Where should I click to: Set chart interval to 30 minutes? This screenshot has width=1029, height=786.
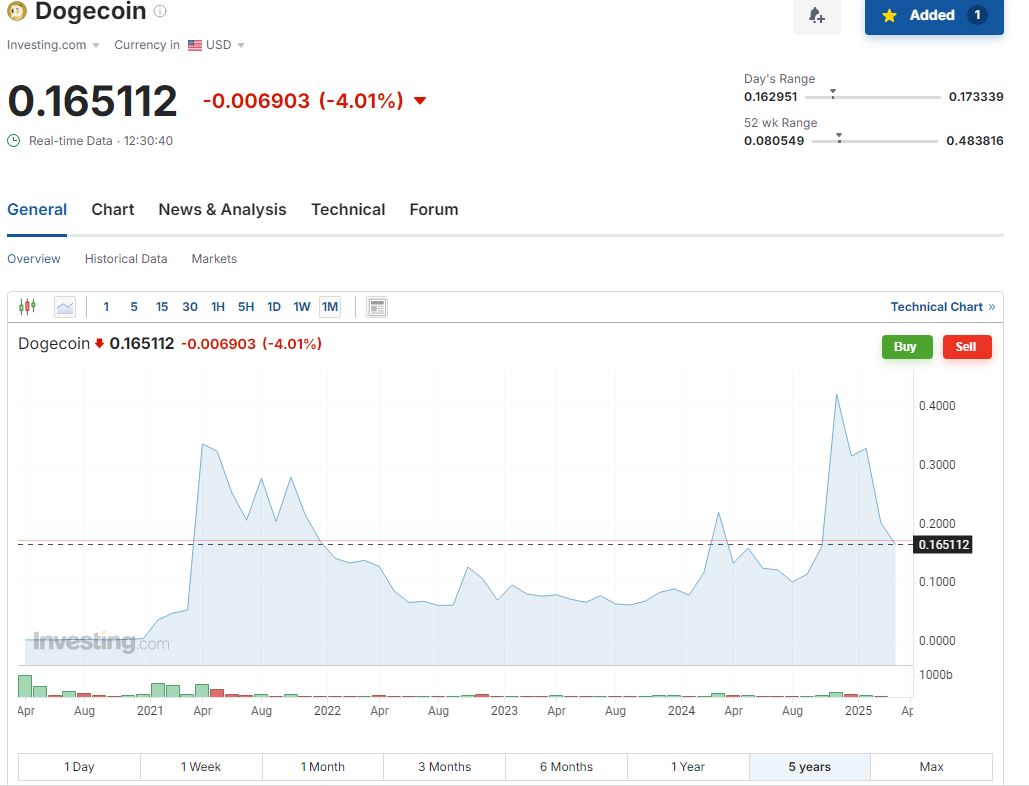coord(190,306)
